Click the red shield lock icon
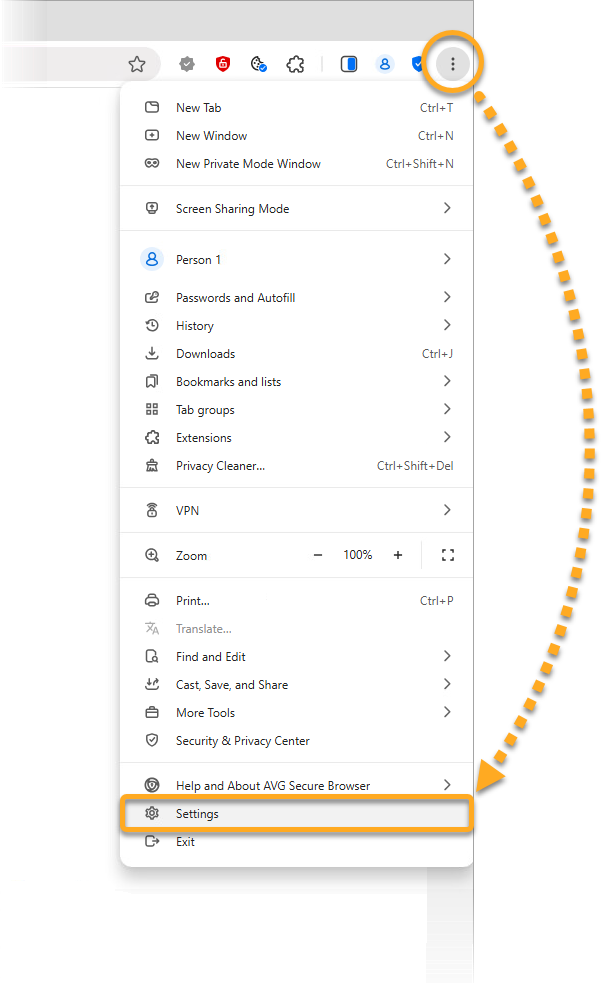Viewport: 603px width, 983px height. point(223,64)
